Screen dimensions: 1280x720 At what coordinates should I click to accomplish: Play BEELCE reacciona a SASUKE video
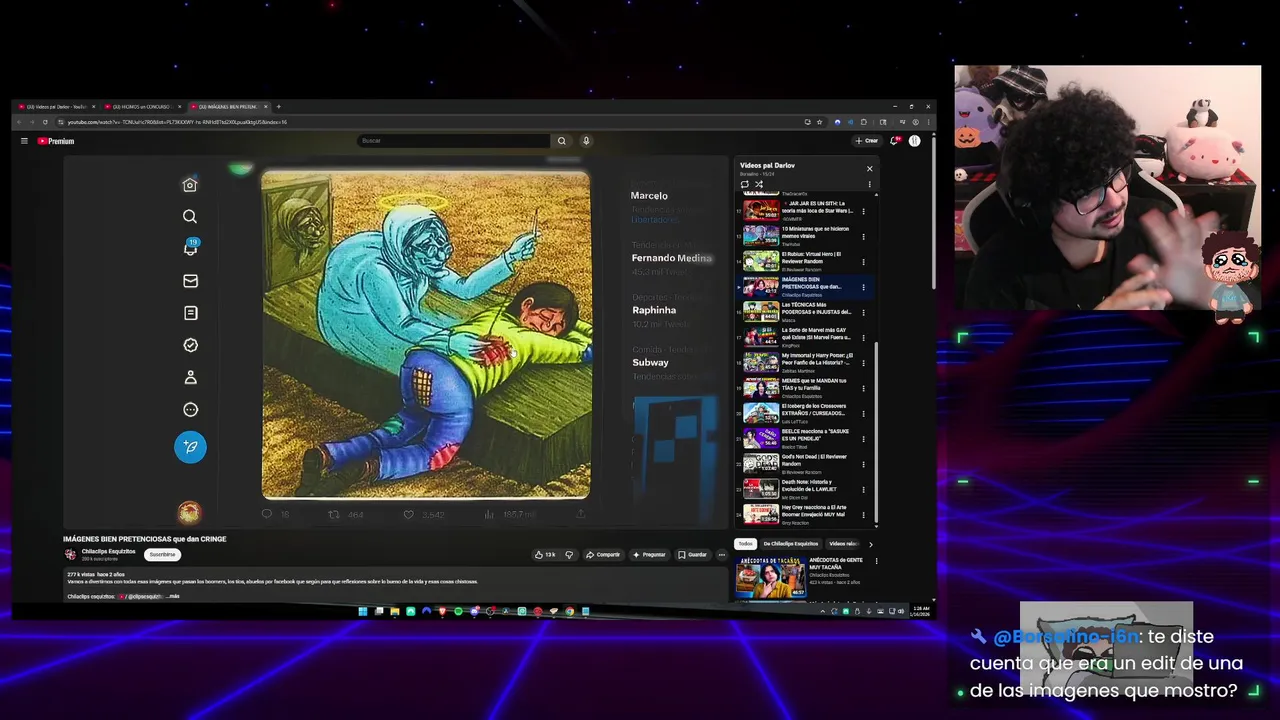click(x=806, y=438)
